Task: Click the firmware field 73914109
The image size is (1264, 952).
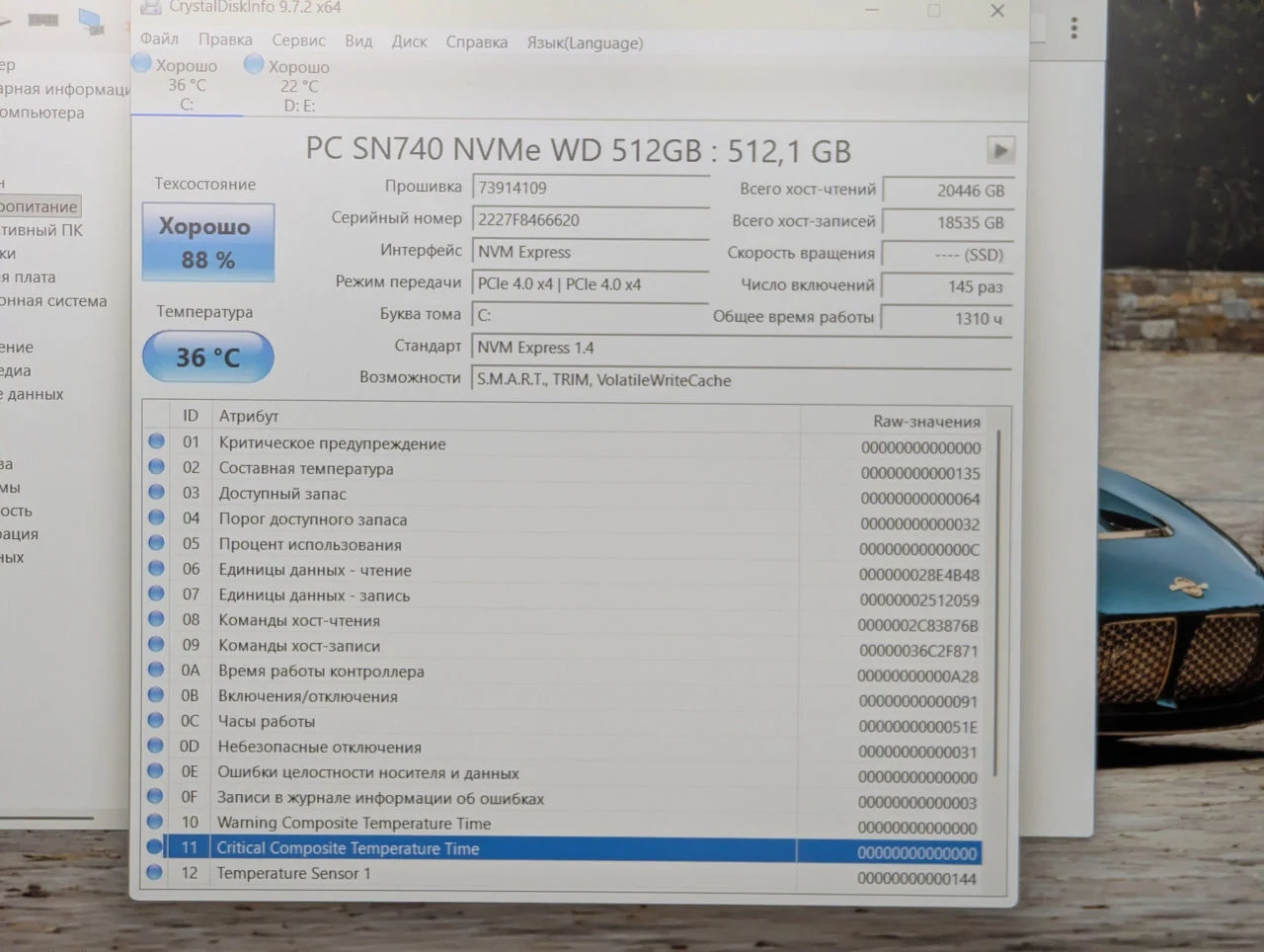Action: (x=591, y=188)
